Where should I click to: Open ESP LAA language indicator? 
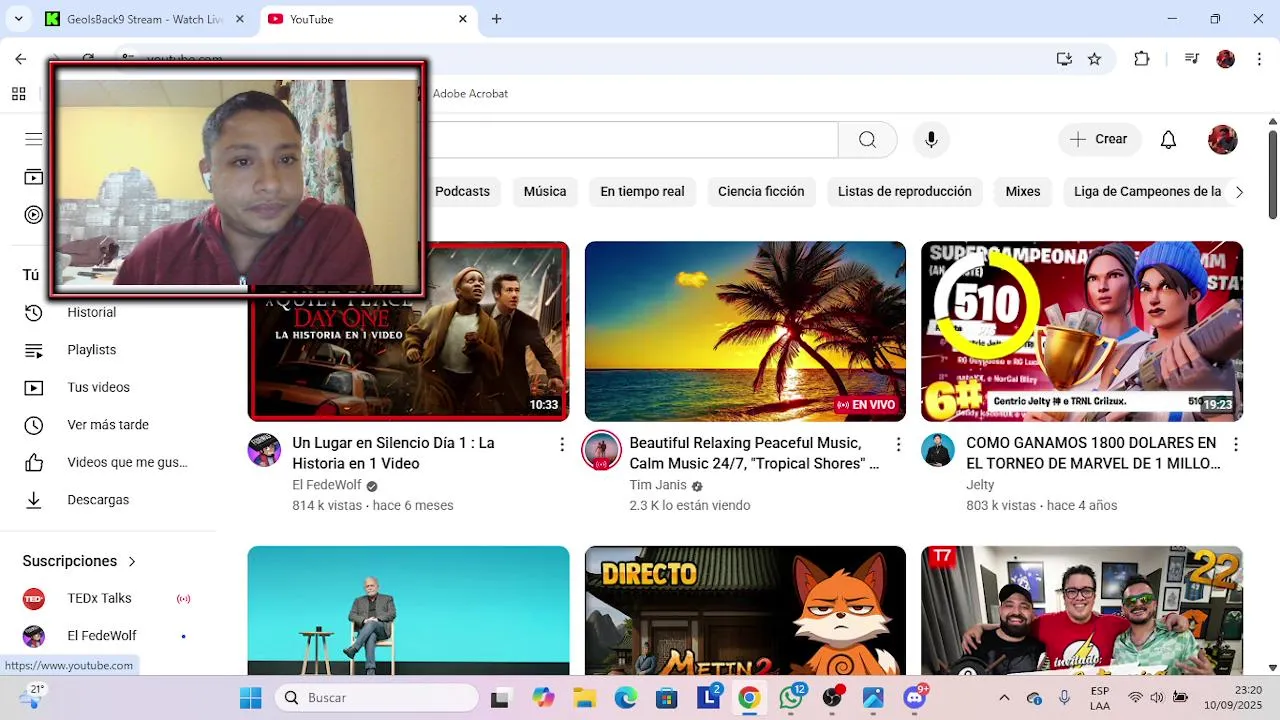click(1099, 698)
